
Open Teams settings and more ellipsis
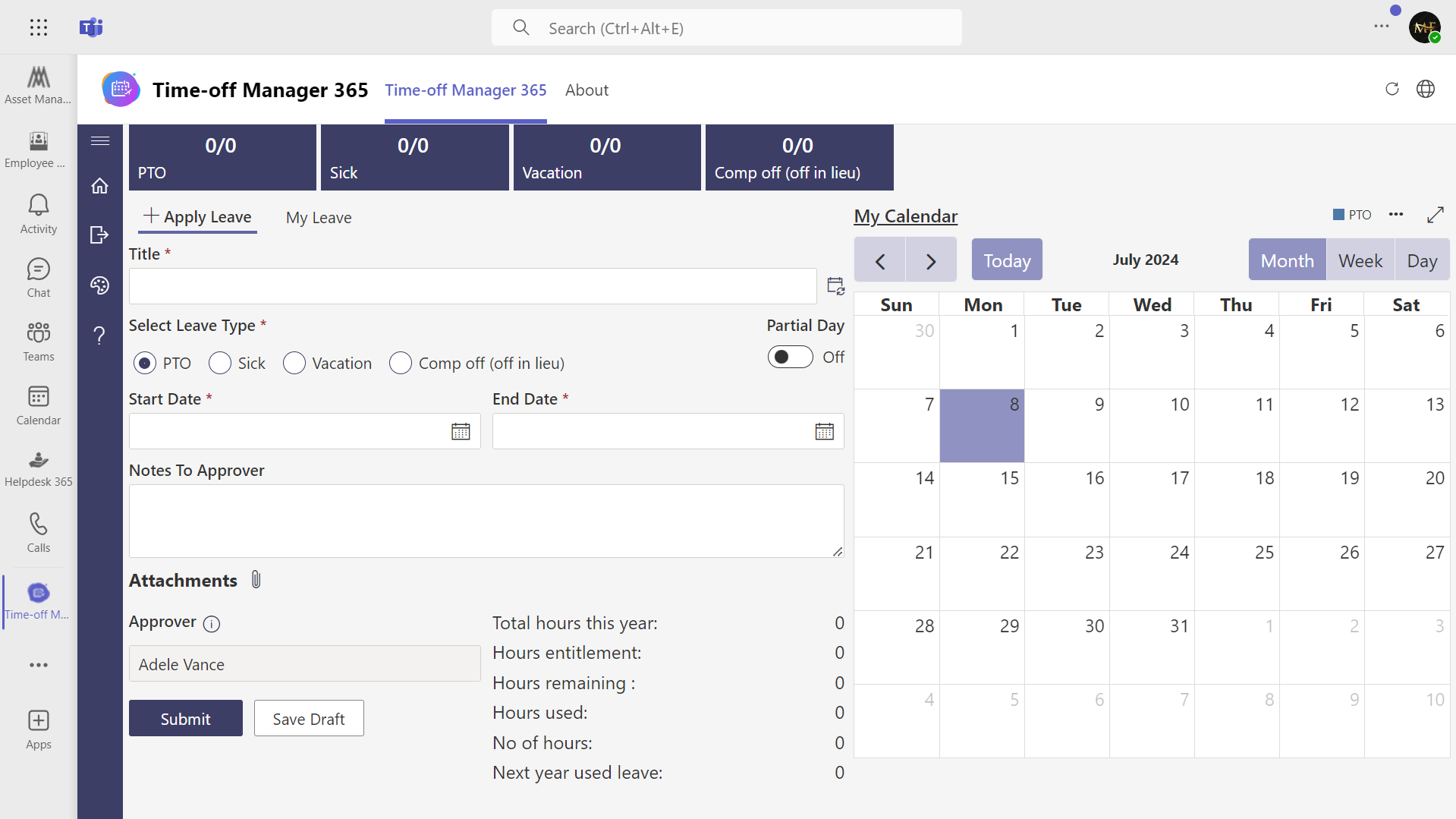coord(1382,27)
